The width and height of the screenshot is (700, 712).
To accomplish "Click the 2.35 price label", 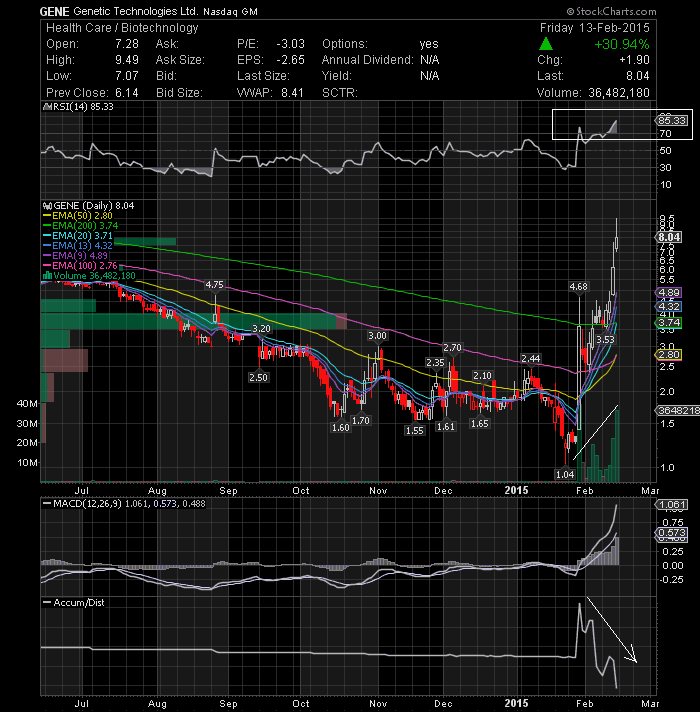I will point(435,362).
